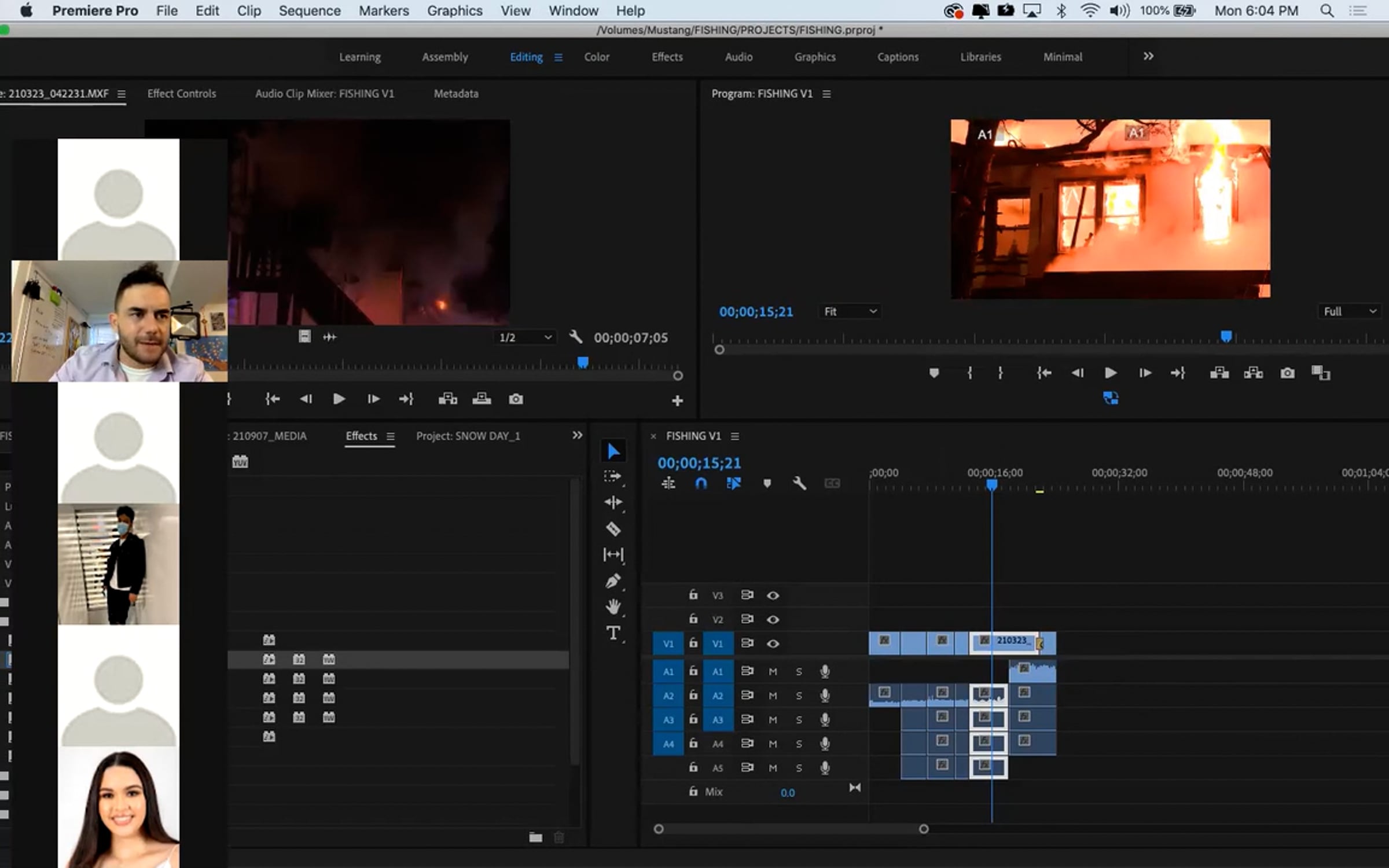
Task: Open source monitor 1/2 resolution dropdown
Action: [x=525, y=337]
